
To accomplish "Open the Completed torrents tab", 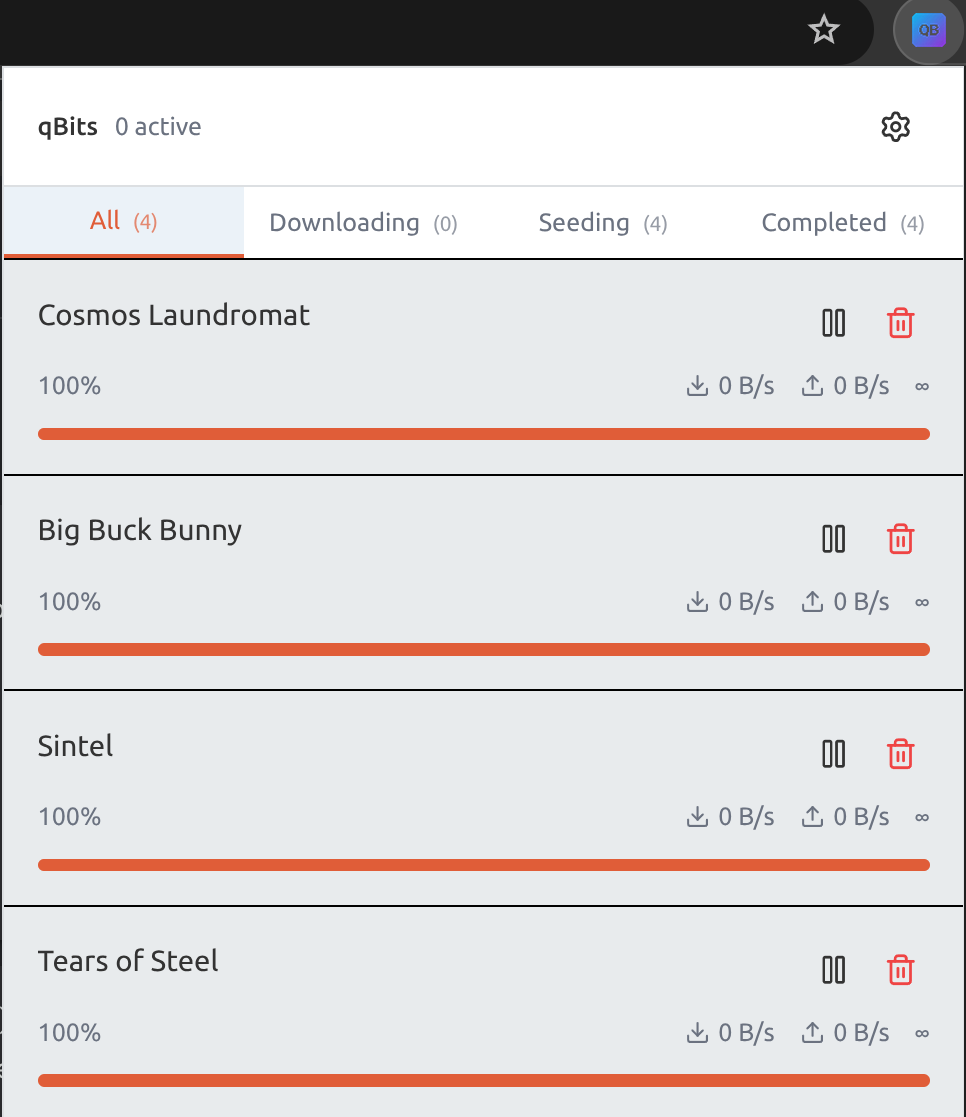I will click(841, 222).
